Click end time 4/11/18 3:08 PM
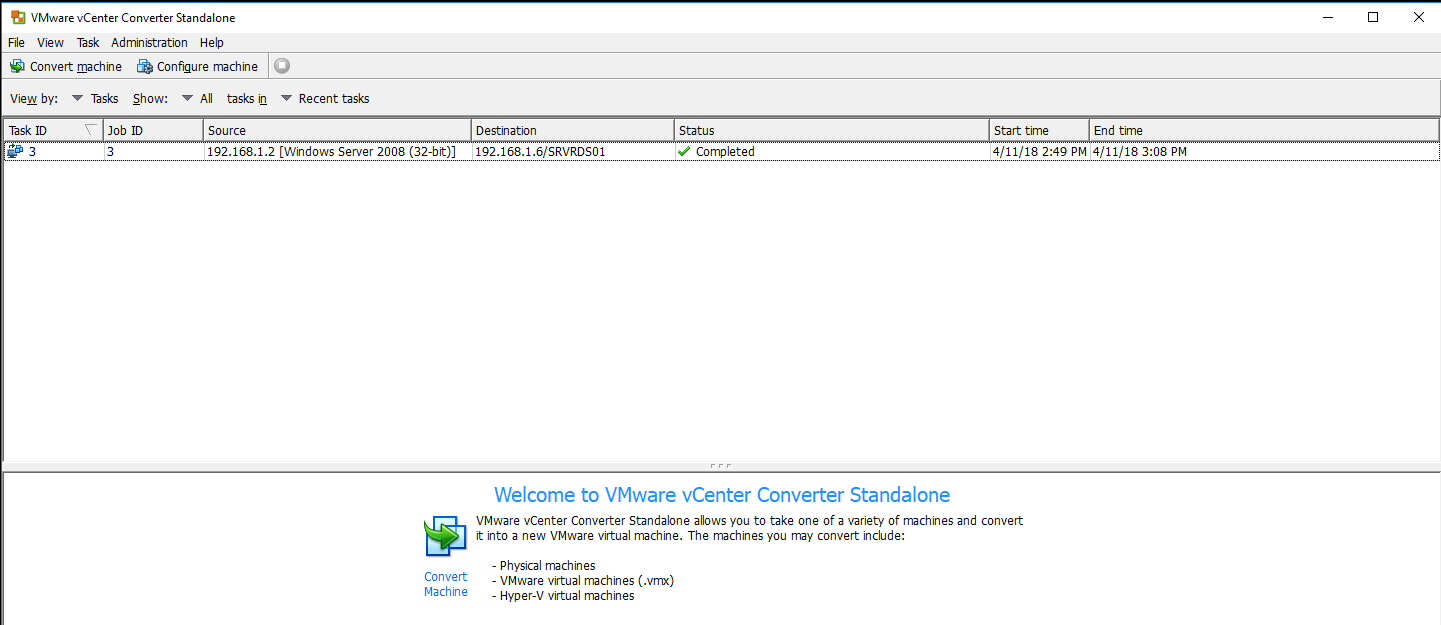 point(1140,152)
